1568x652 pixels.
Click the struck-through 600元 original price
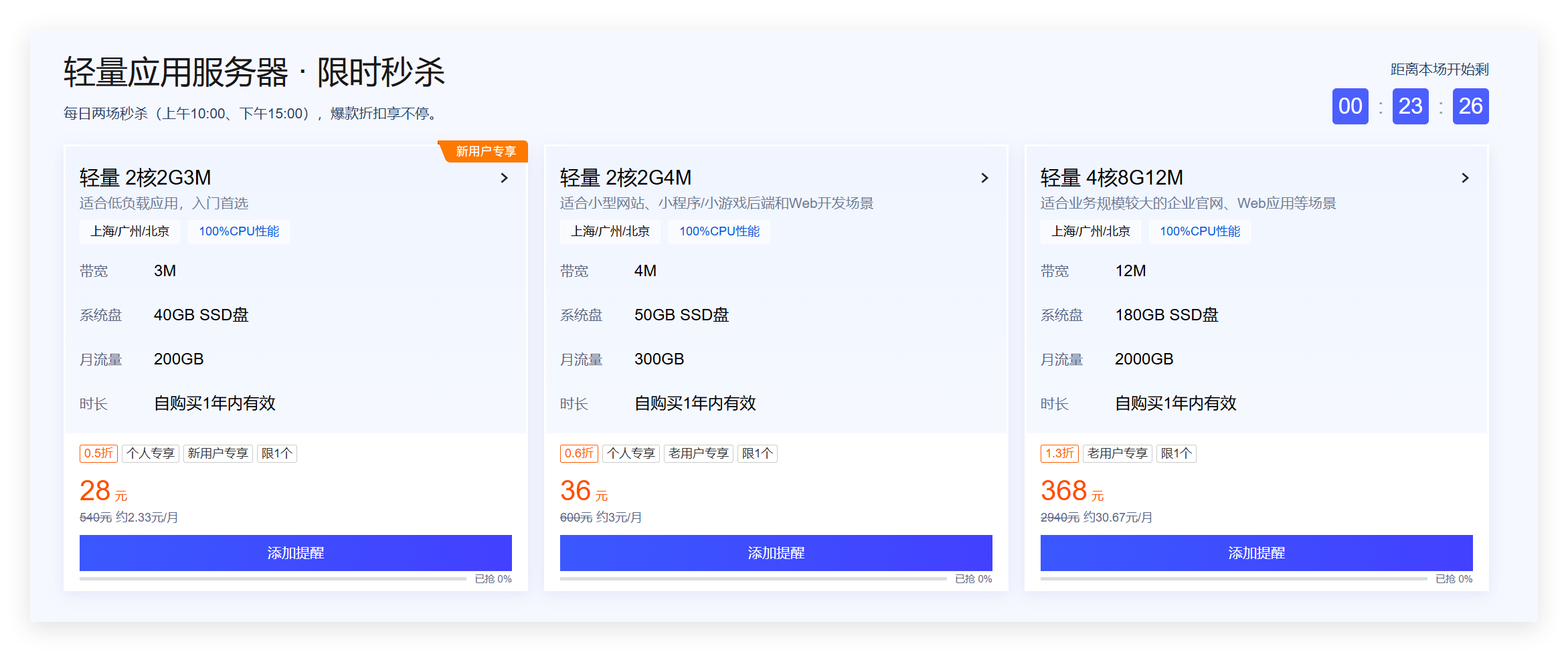576,518
